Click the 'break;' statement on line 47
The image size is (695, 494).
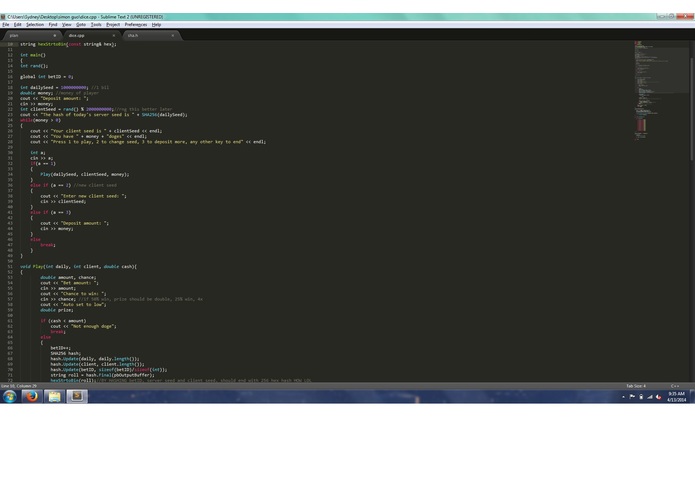(48, 245)
